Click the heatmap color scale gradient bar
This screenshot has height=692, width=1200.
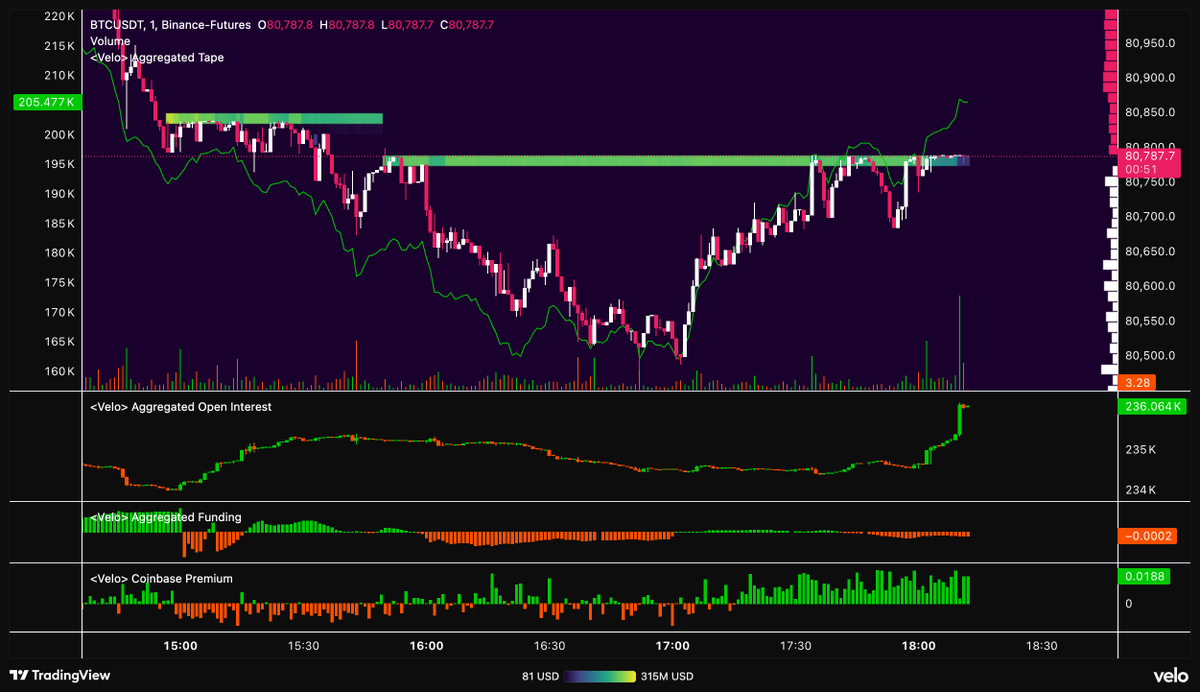(x=601, y=676)
